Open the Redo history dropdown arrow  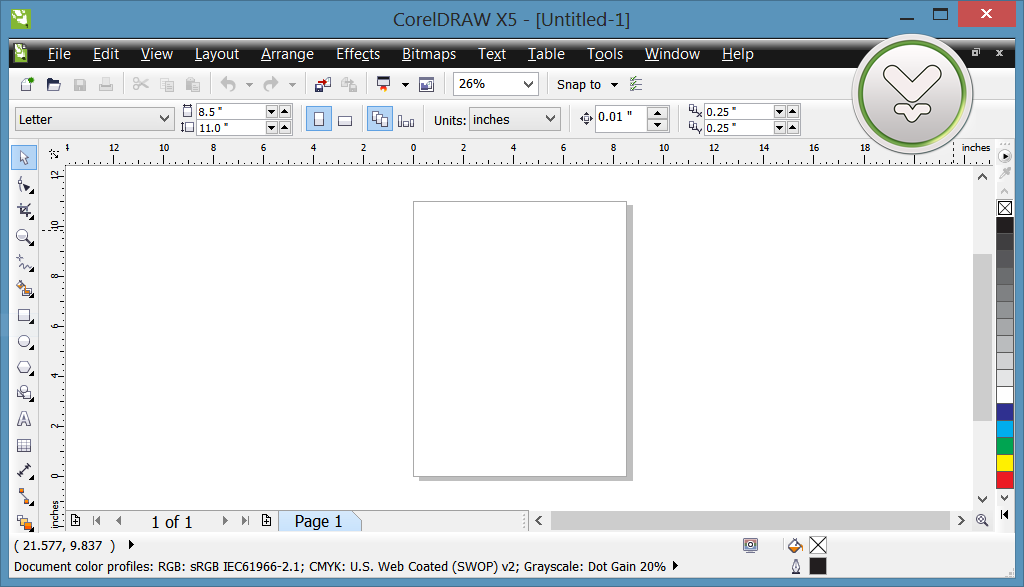292,85
